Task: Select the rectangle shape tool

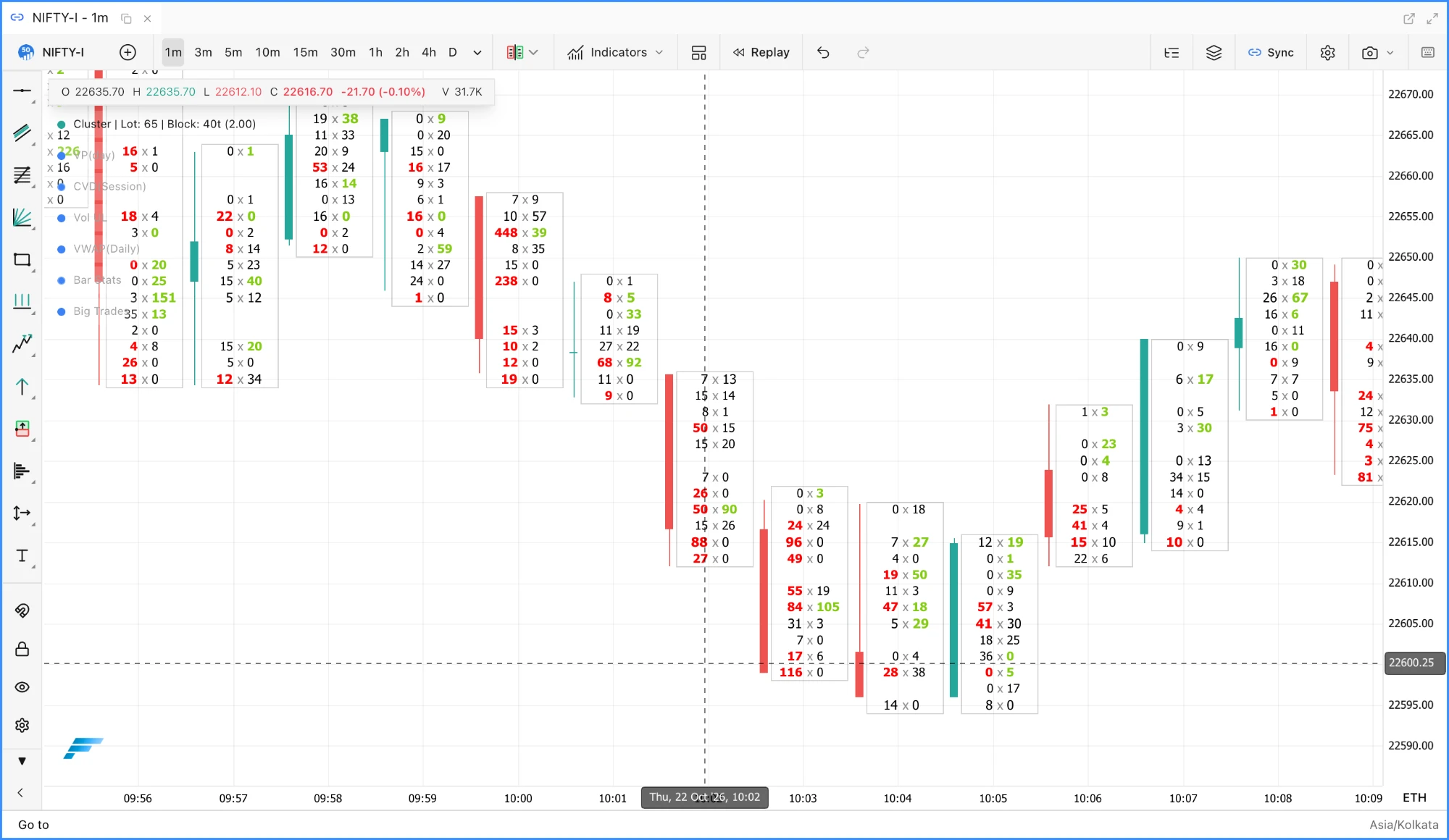Action: coord(22,259)
